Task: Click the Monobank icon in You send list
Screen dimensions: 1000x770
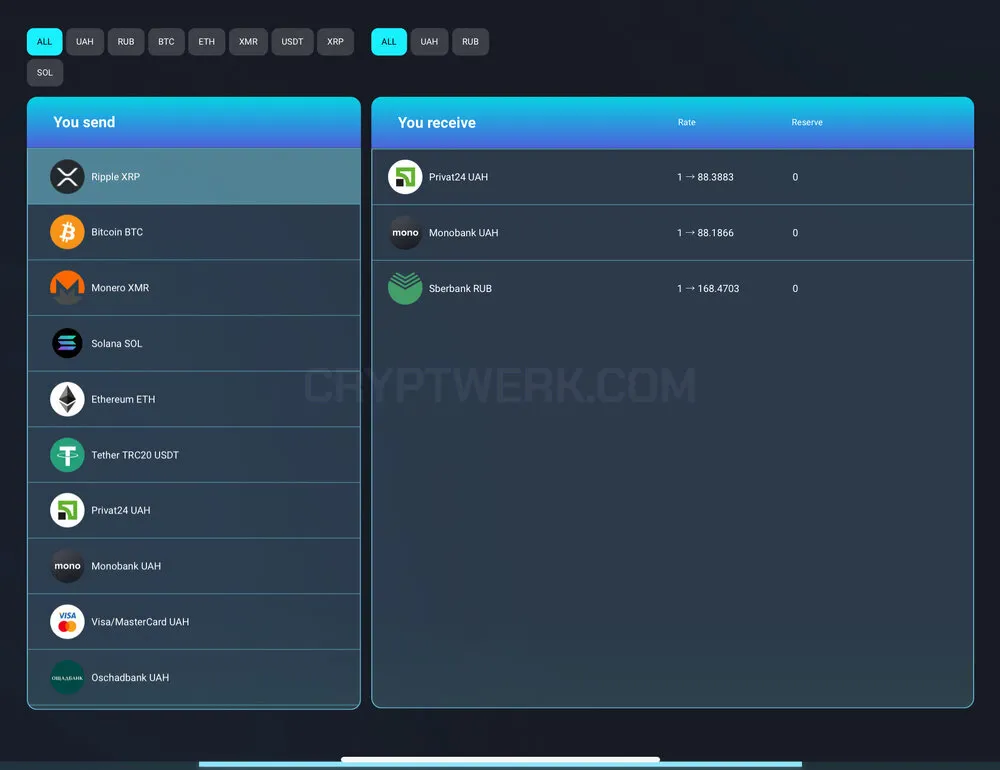Action: [x=67, y=566]
